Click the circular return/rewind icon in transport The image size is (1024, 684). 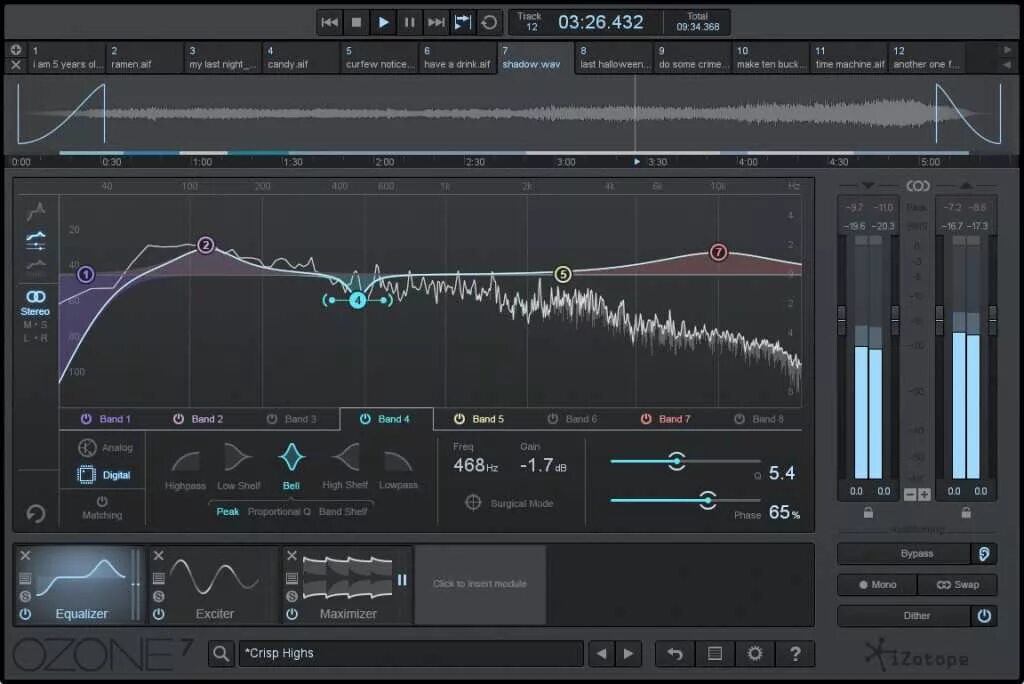pos(489,22)
